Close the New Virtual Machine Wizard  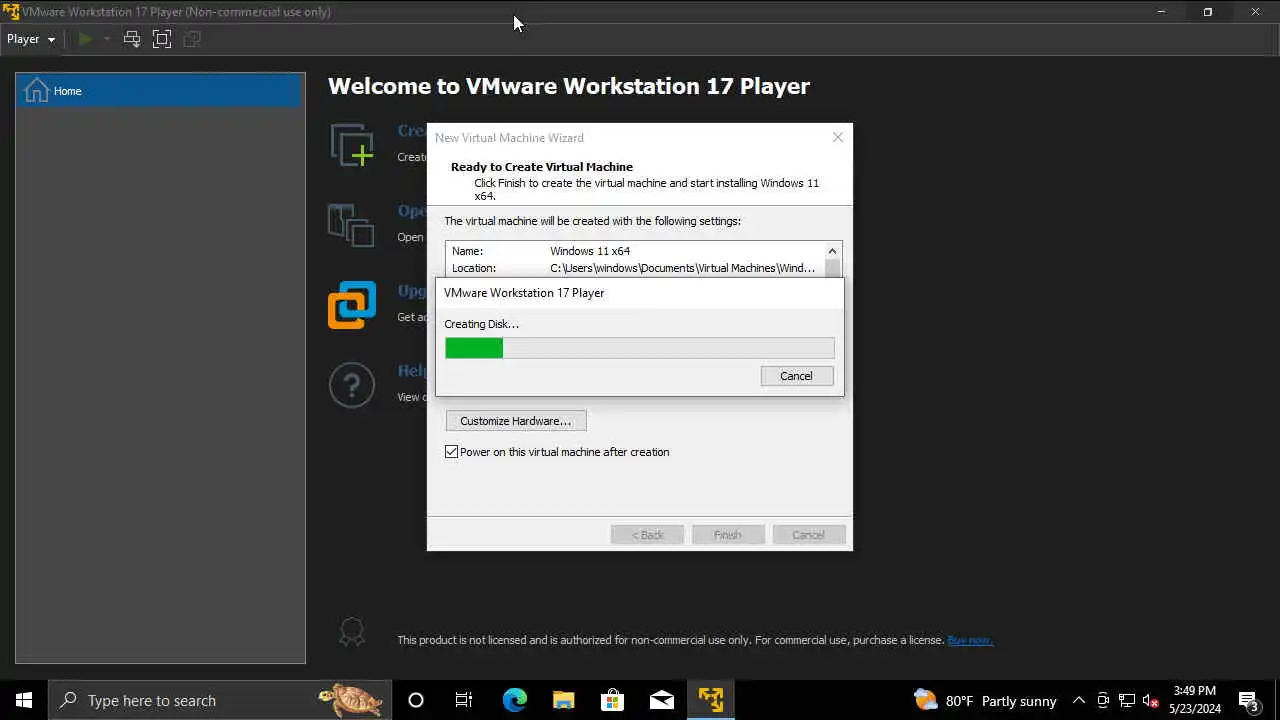tap(838, 138)
